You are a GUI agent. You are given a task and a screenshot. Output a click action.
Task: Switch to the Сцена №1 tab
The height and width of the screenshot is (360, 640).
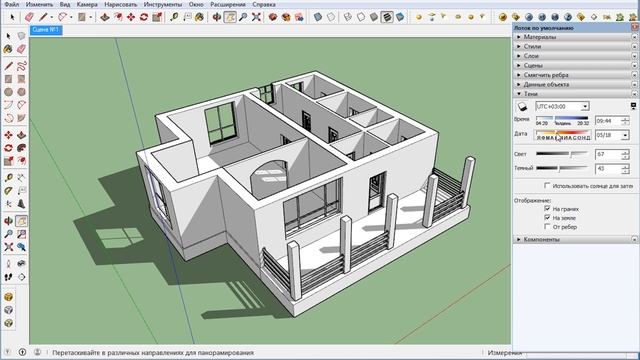(46, 30)
